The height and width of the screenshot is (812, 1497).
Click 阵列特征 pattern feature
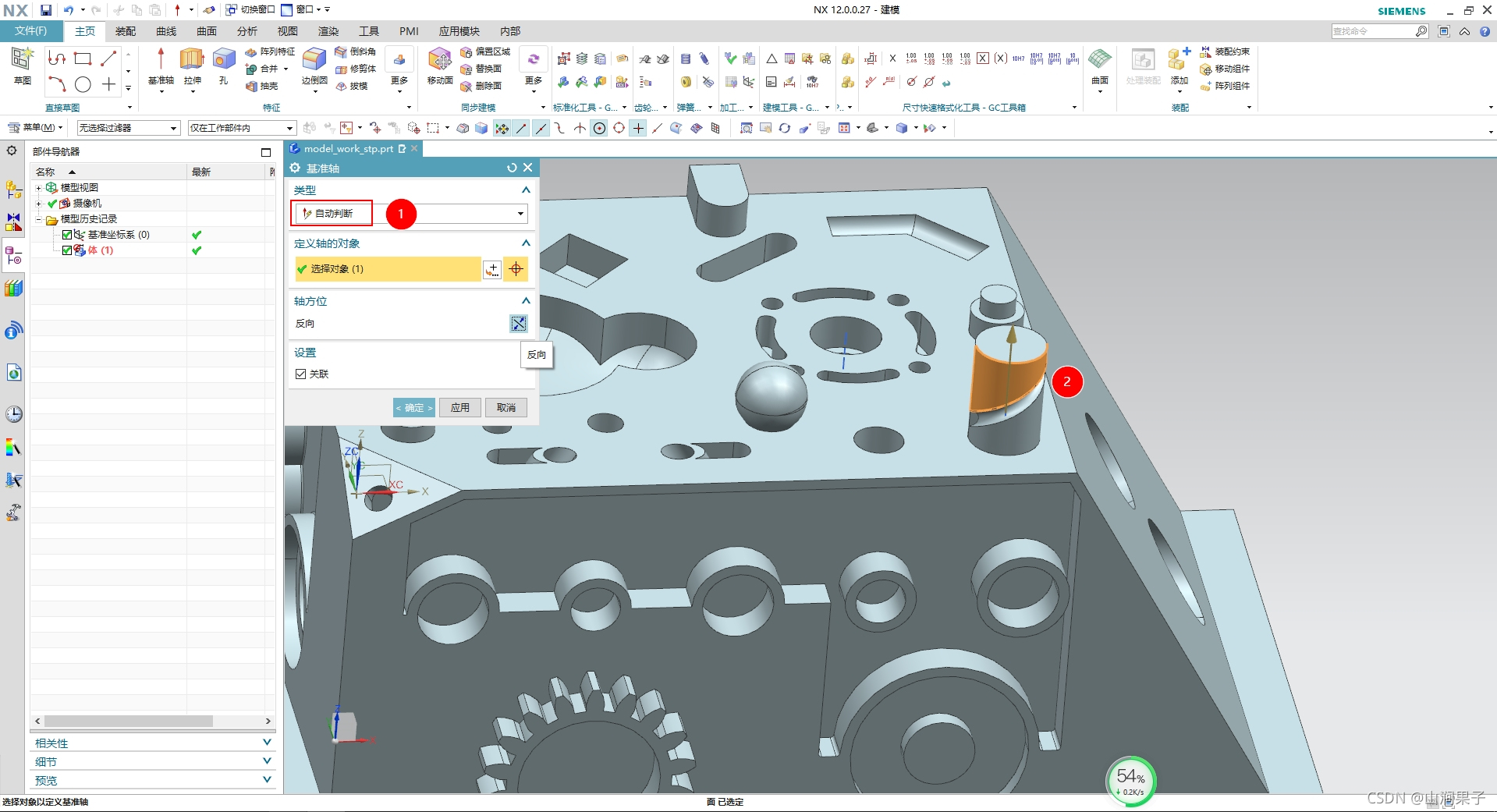270,51
